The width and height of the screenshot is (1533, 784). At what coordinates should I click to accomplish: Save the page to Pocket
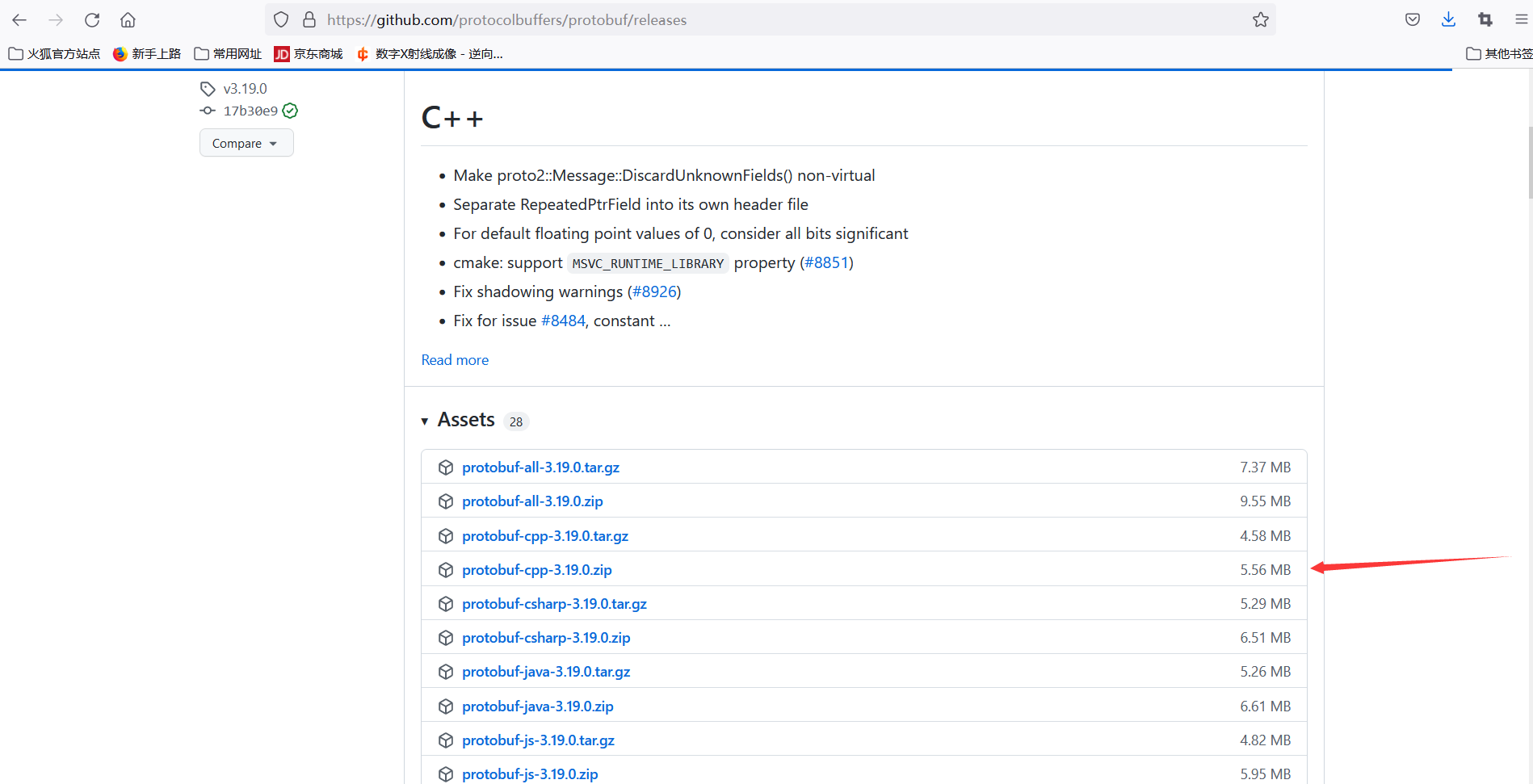[1413, 19]
